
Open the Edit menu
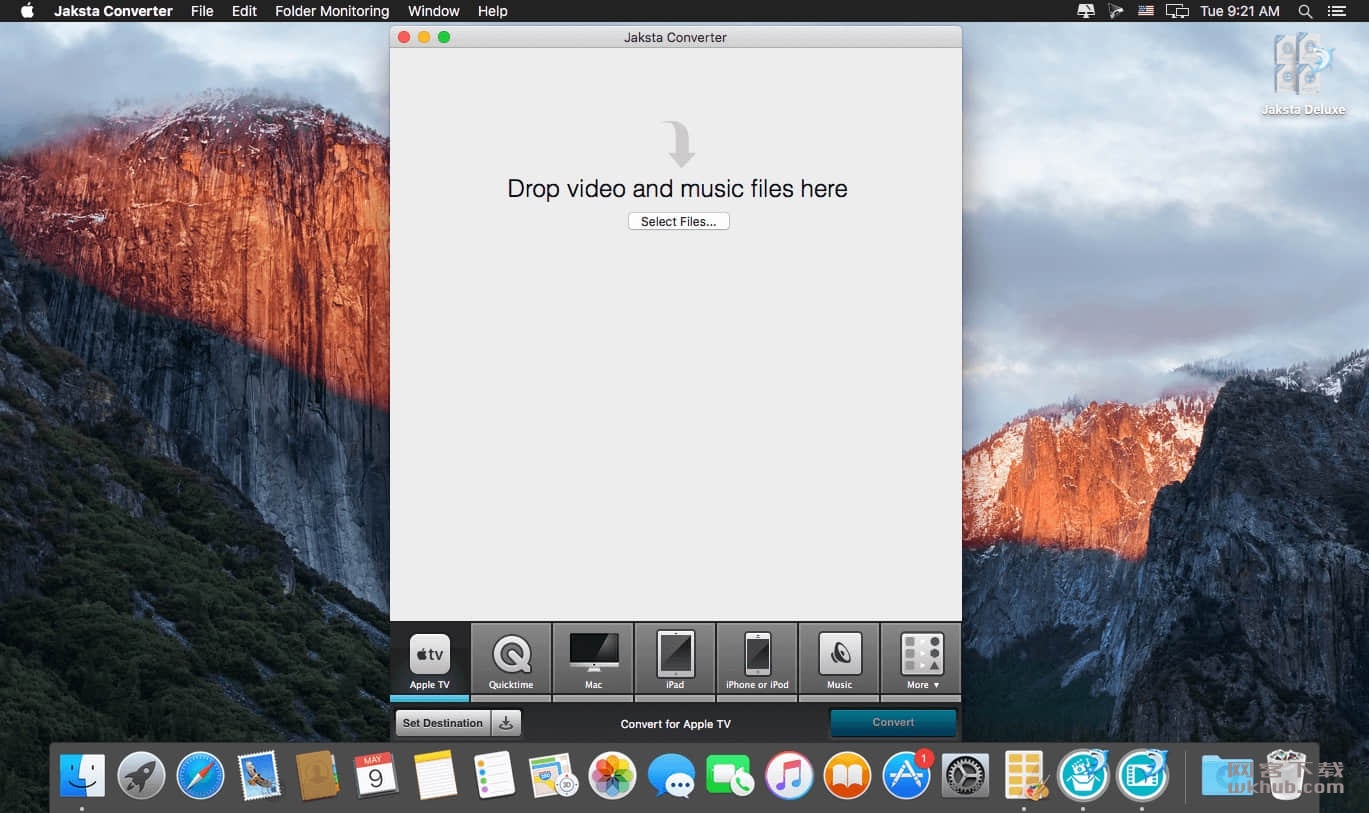244,11
